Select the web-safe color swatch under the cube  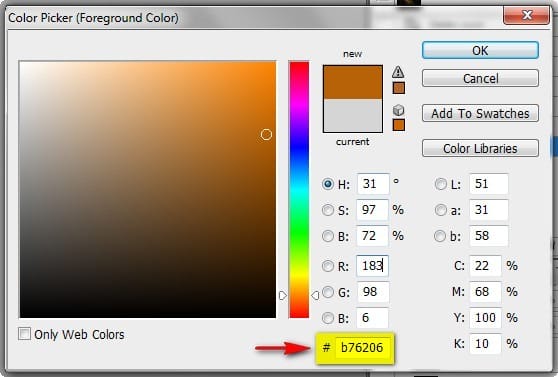tap(399, 125)
